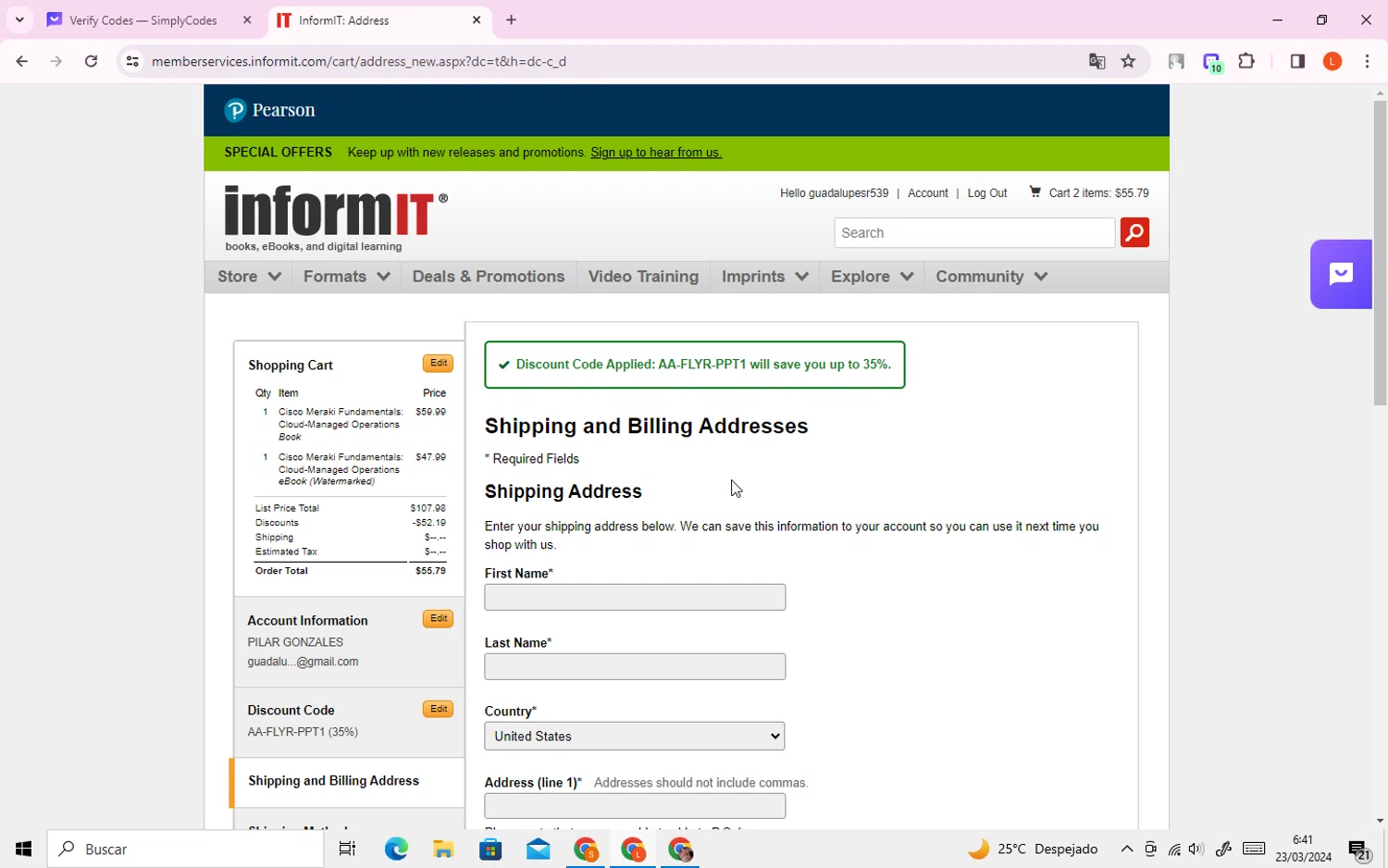This screenshot has height=868, width=1388.
Task: Click the site Search box
Action: [x=974, y=232]
